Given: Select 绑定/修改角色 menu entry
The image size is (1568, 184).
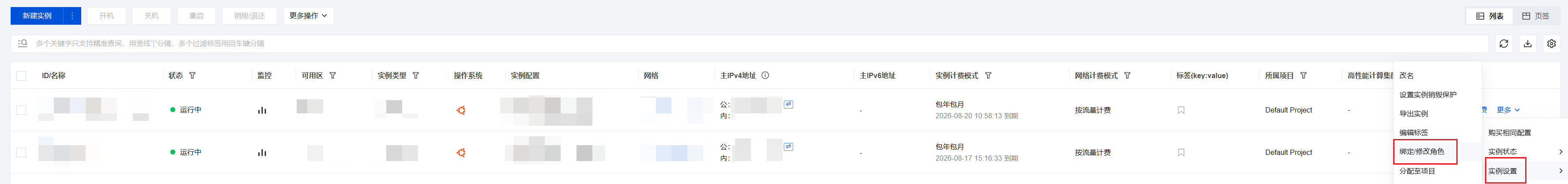Looking at the screenshot, I should click(x=1421, y=152).
